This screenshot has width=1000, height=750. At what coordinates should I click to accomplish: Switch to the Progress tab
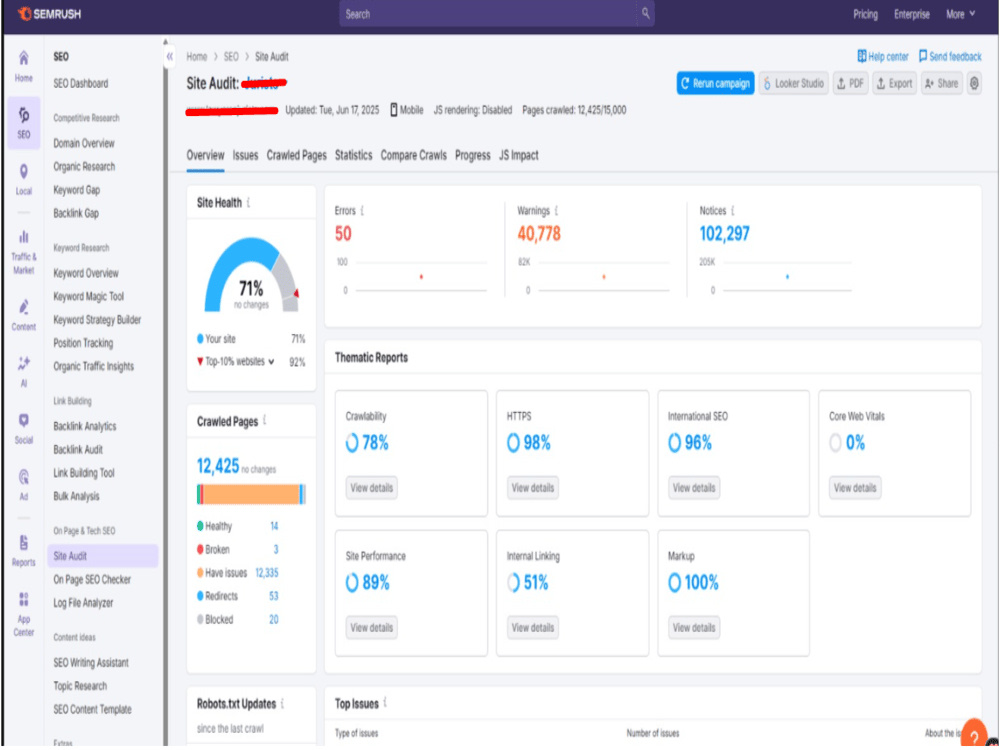(473, 155)
